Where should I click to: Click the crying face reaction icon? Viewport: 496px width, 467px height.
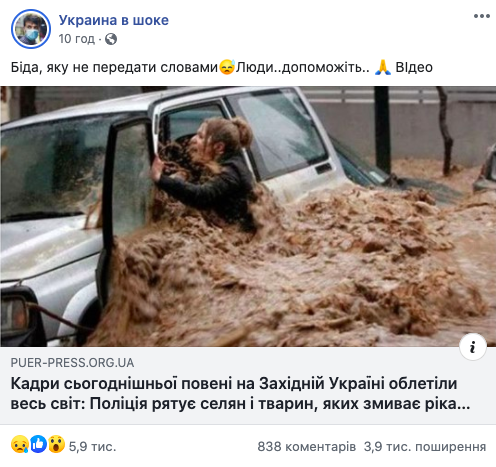click(x=20, y=444)
